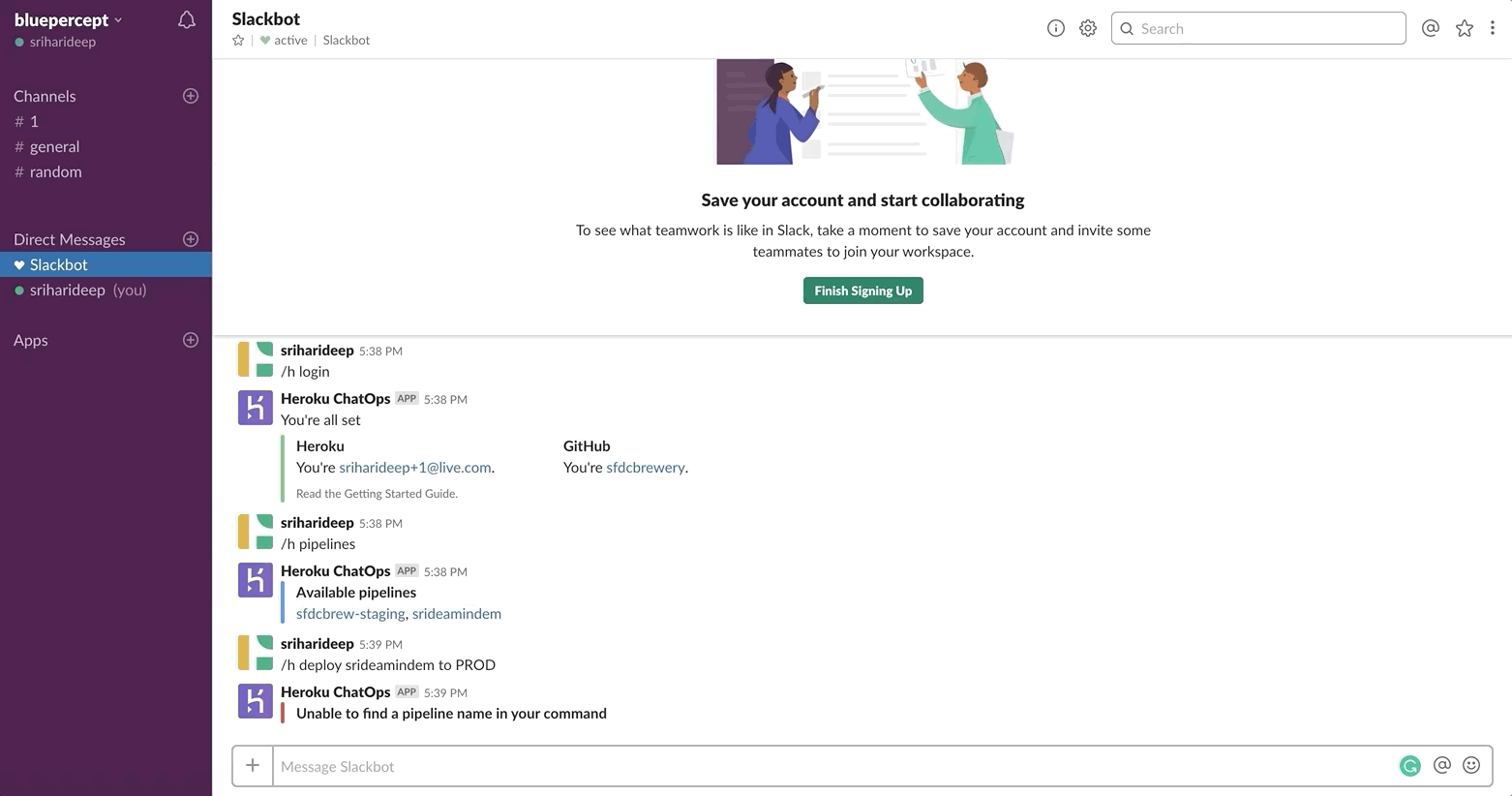Star the Slackbot conversation
Image resolution: width=1512 pixels, height=796 pixels.
pos(238,40)
